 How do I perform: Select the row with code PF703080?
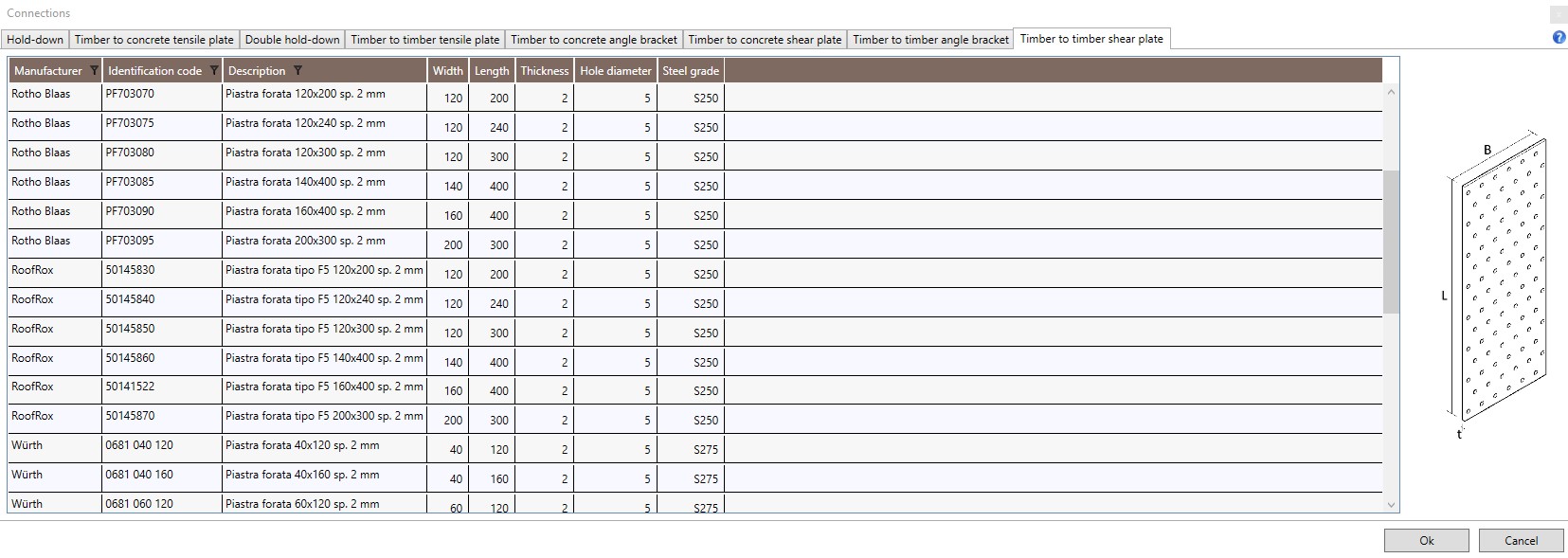point(694,156)
